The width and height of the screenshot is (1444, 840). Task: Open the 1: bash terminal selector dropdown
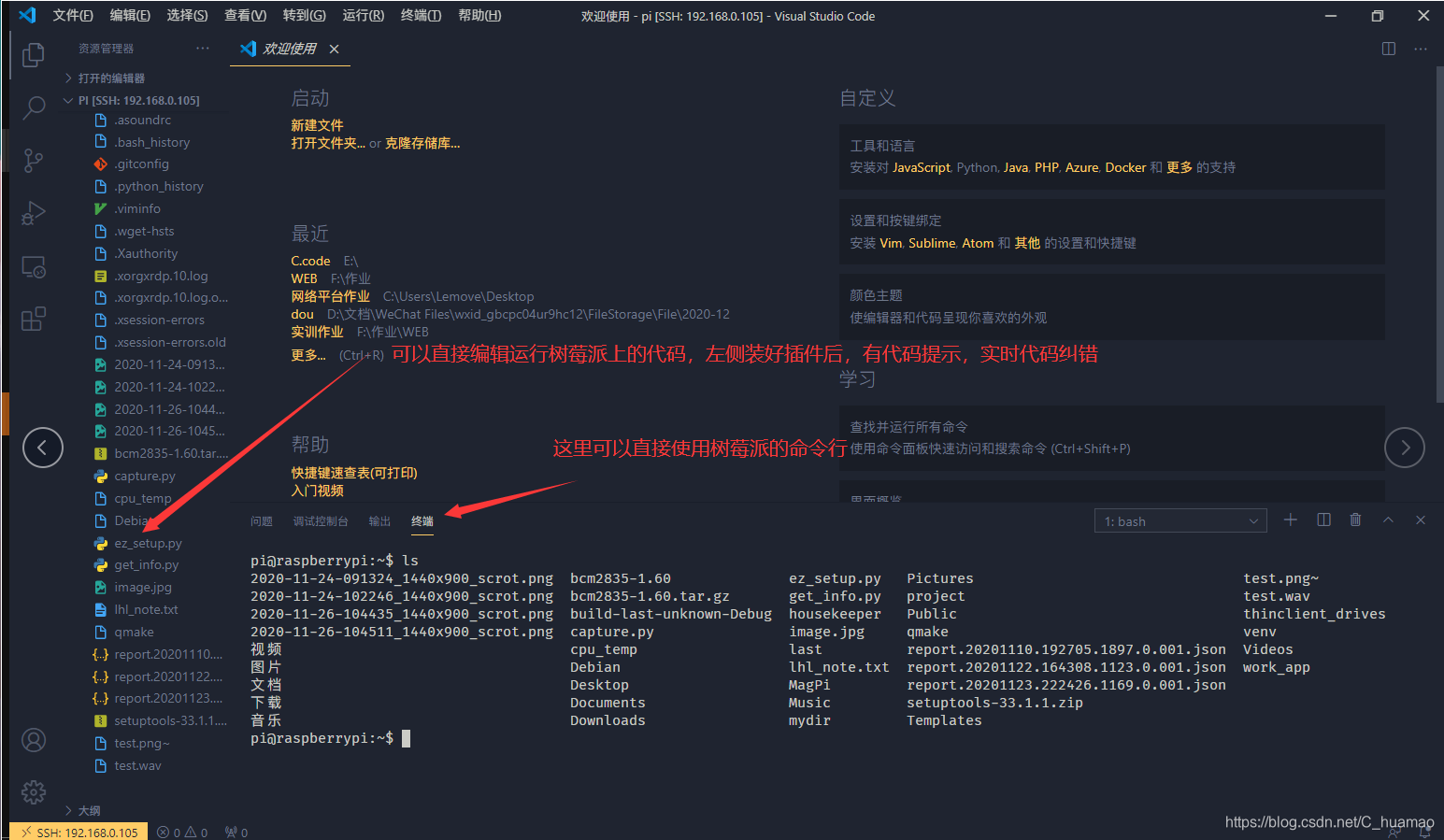[x=1180, y=520]
